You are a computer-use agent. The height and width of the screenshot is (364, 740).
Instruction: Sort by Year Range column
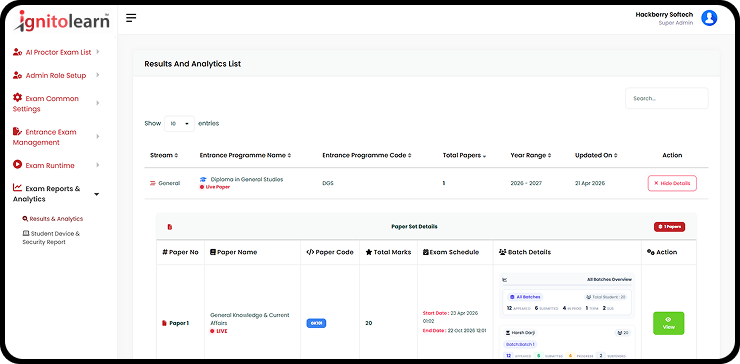point(531,155)
